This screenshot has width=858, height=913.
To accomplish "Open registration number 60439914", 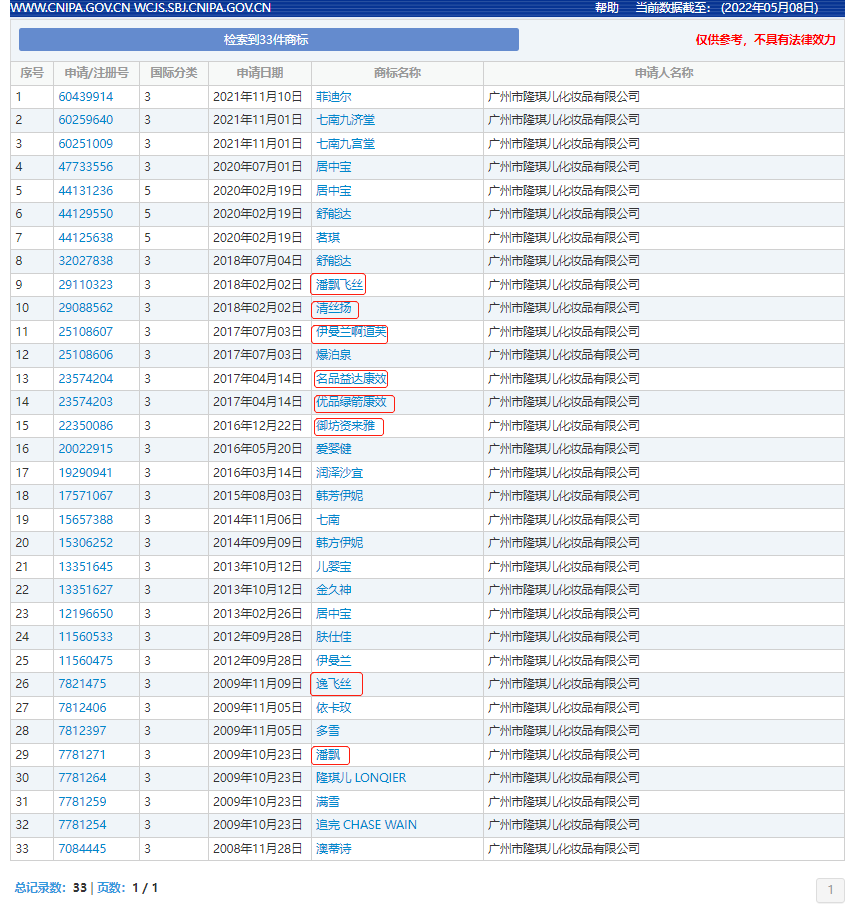I will [86, 97].
